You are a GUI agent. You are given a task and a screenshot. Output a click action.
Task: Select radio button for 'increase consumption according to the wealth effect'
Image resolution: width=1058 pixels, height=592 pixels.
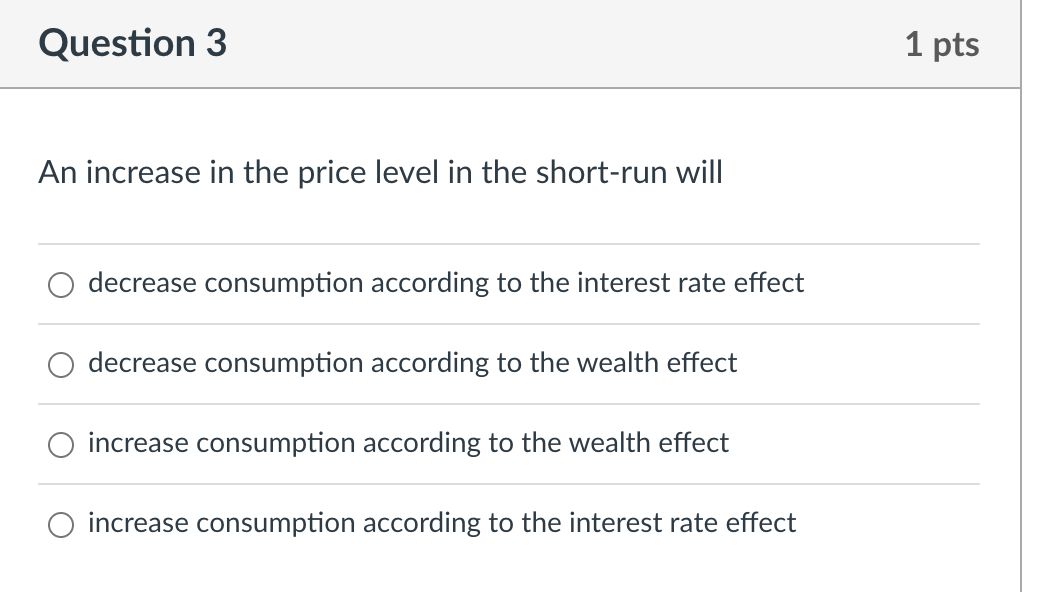[x=61, y=443]
